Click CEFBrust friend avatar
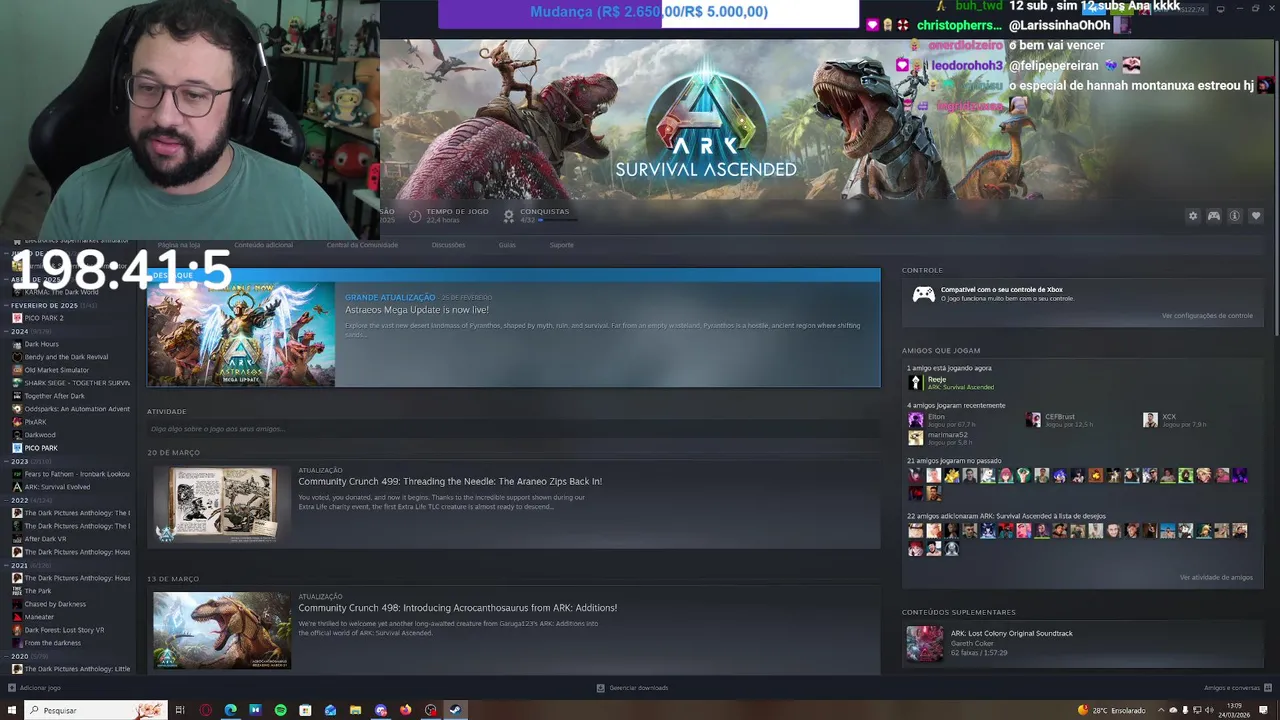The height and width of the screenshot is (720, 1280). coord(1033,420)
